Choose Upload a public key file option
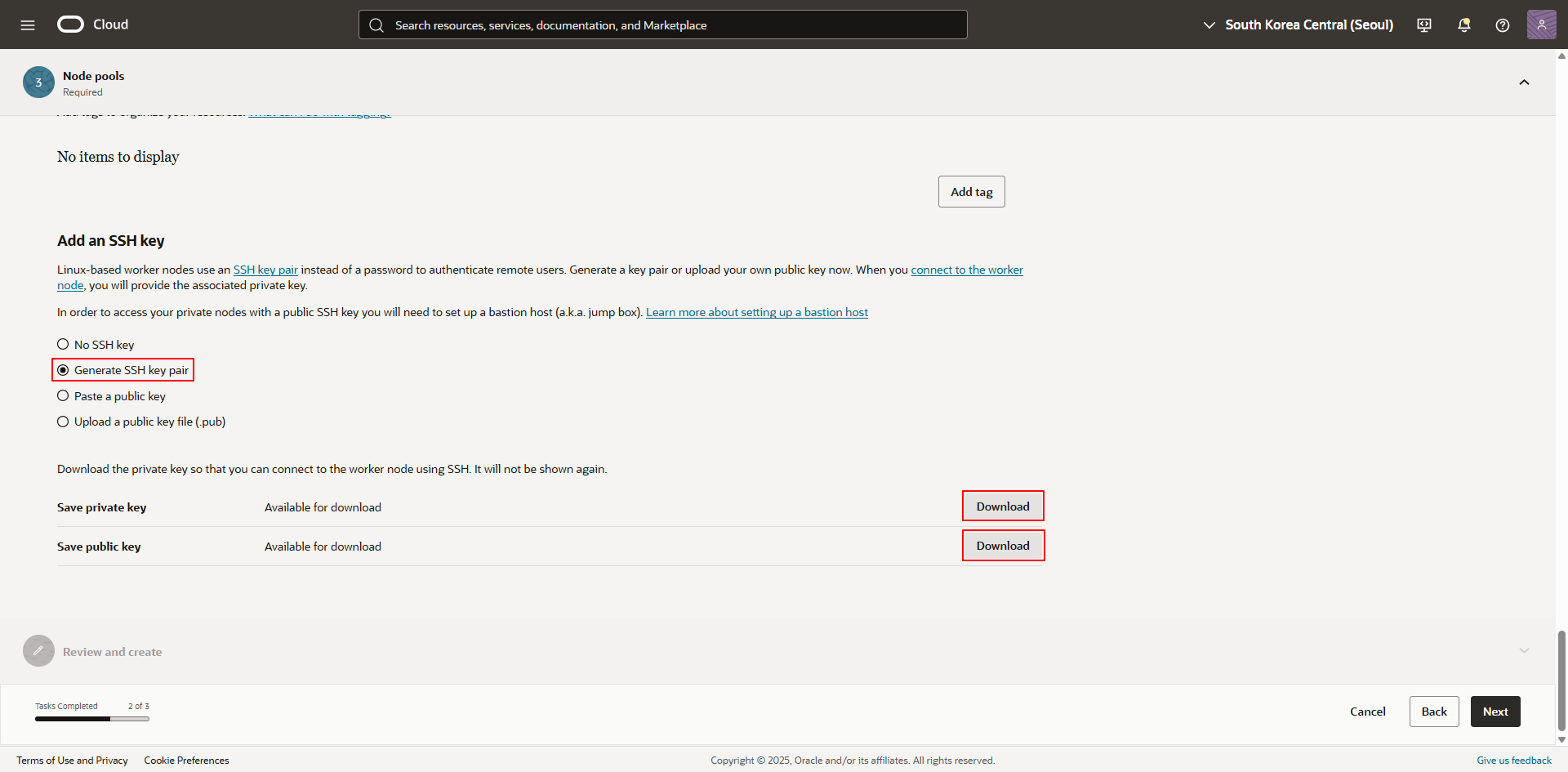The width and height of the screenshot is (1568, 772). click(63, 422)
